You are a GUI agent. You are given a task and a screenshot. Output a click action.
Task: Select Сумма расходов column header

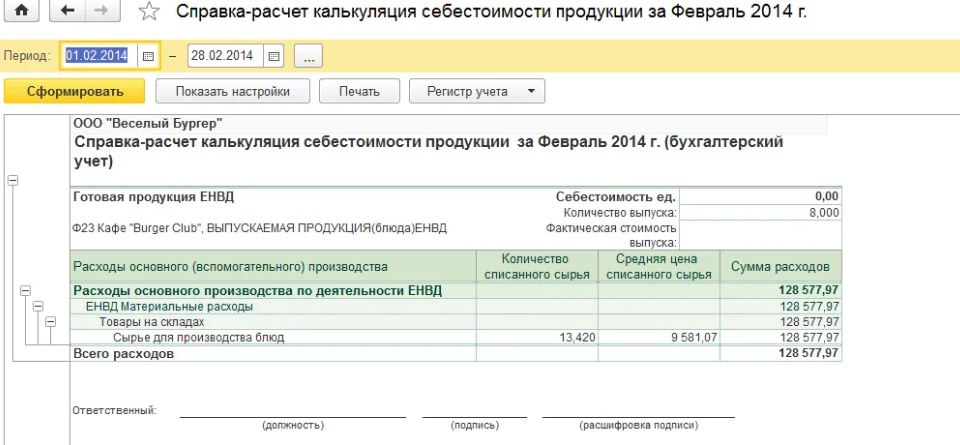click(781, 267)
